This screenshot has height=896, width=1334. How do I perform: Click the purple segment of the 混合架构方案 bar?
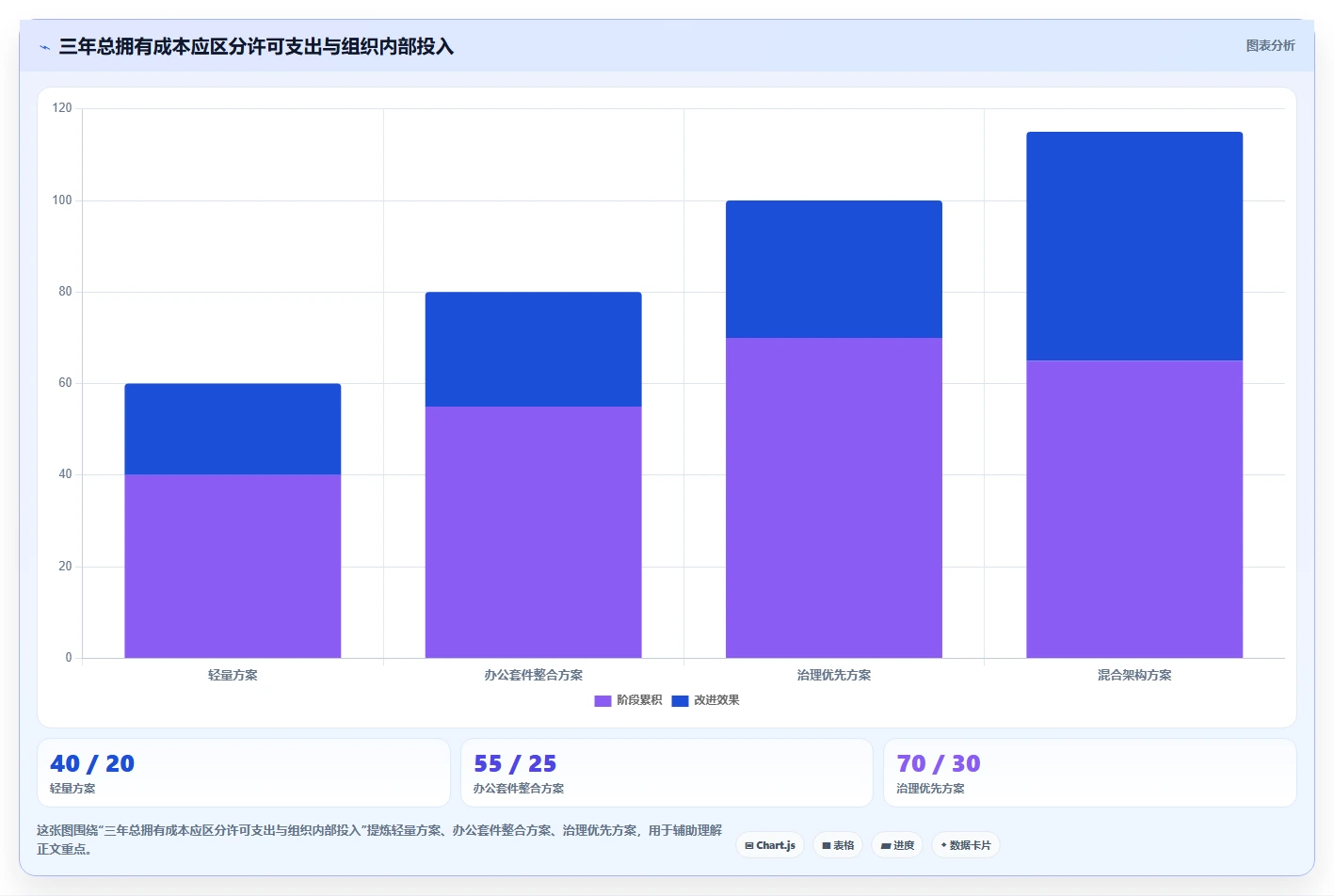point(1134,509)
